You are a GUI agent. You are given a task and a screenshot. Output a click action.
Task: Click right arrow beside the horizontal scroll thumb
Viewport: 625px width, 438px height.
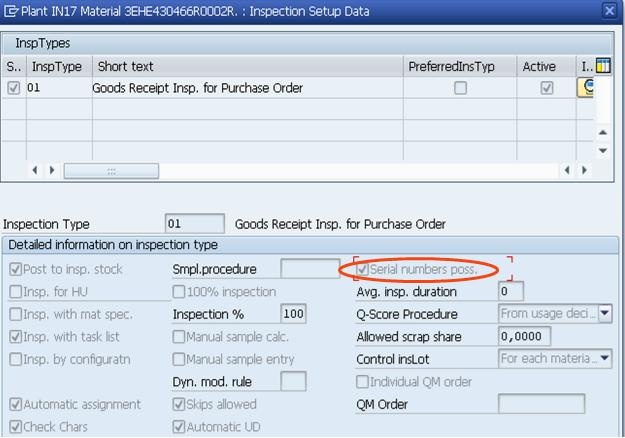(52, 171)
